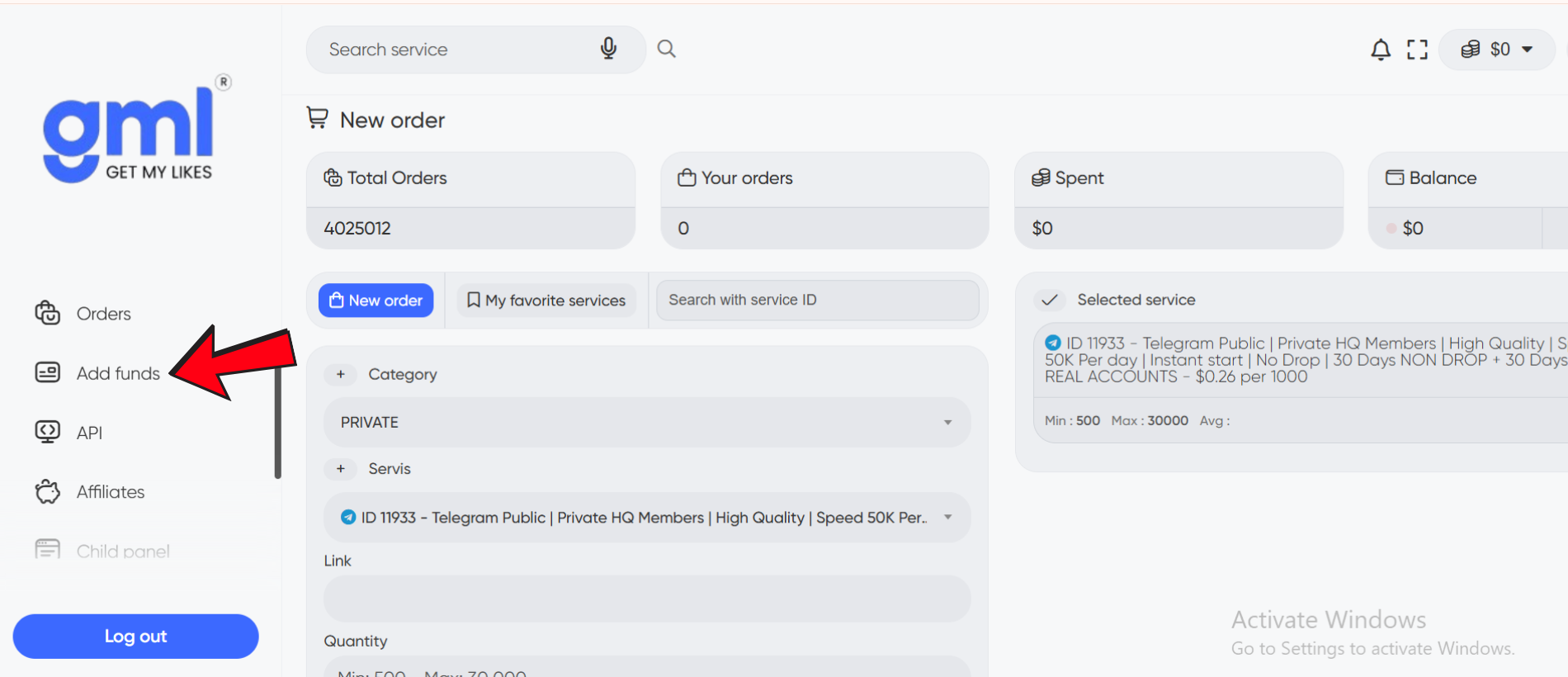Screen dimensions: 1568x677
Task: Click the magnifying glass search icon
Action: click(666, 49)
